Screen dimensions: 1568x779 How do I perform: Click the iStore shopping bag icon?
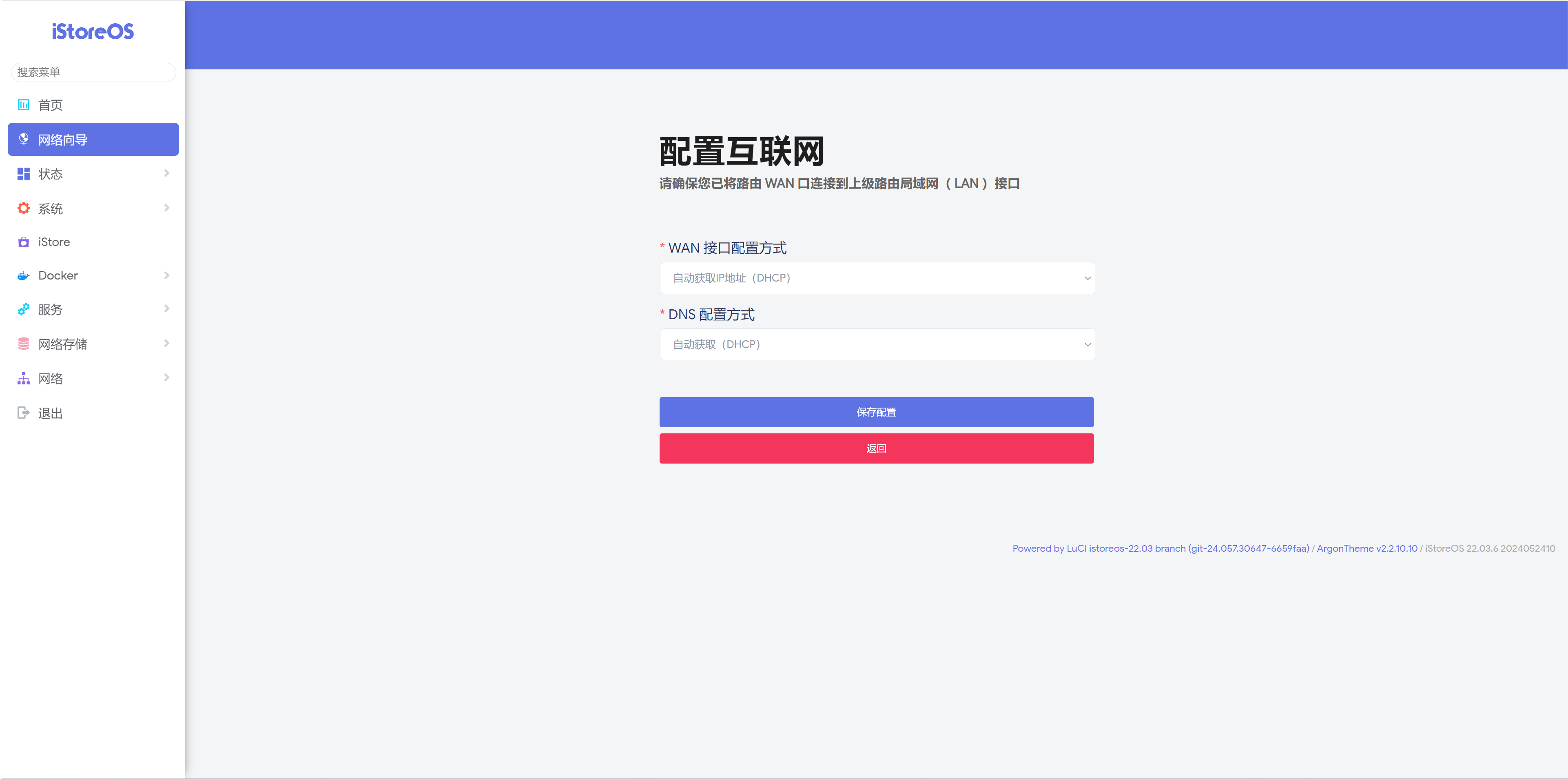(x=23, y=242)
